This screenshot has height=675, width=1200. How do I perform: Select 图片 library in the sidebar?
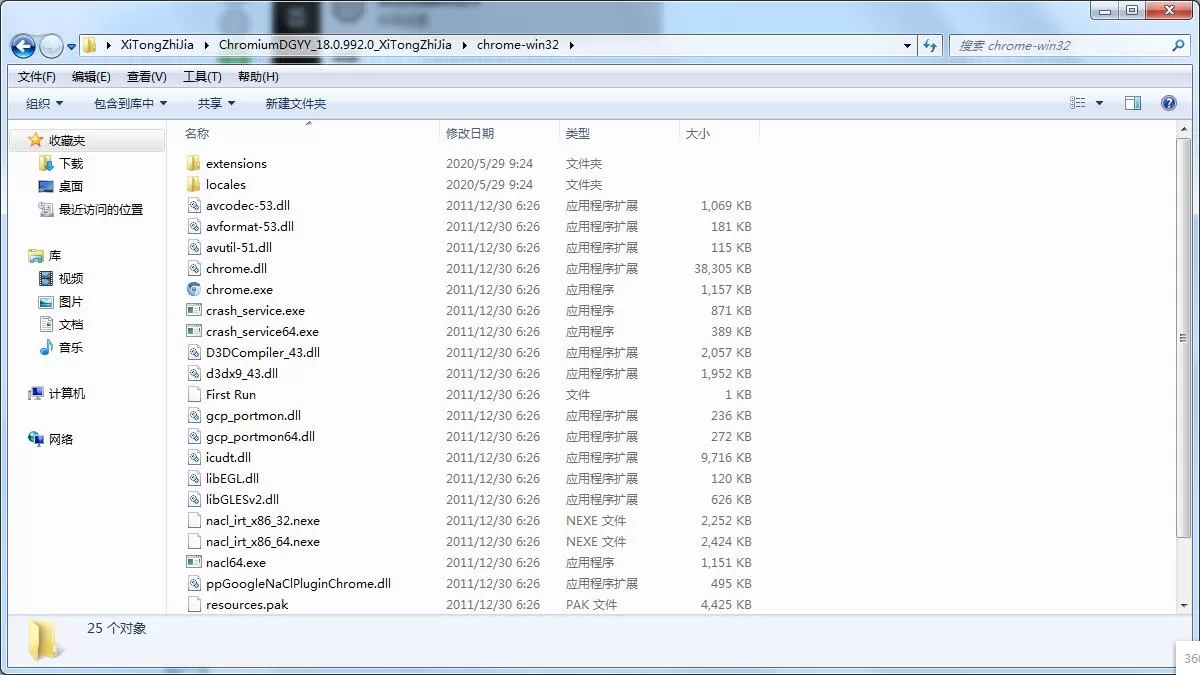[70, 301]
